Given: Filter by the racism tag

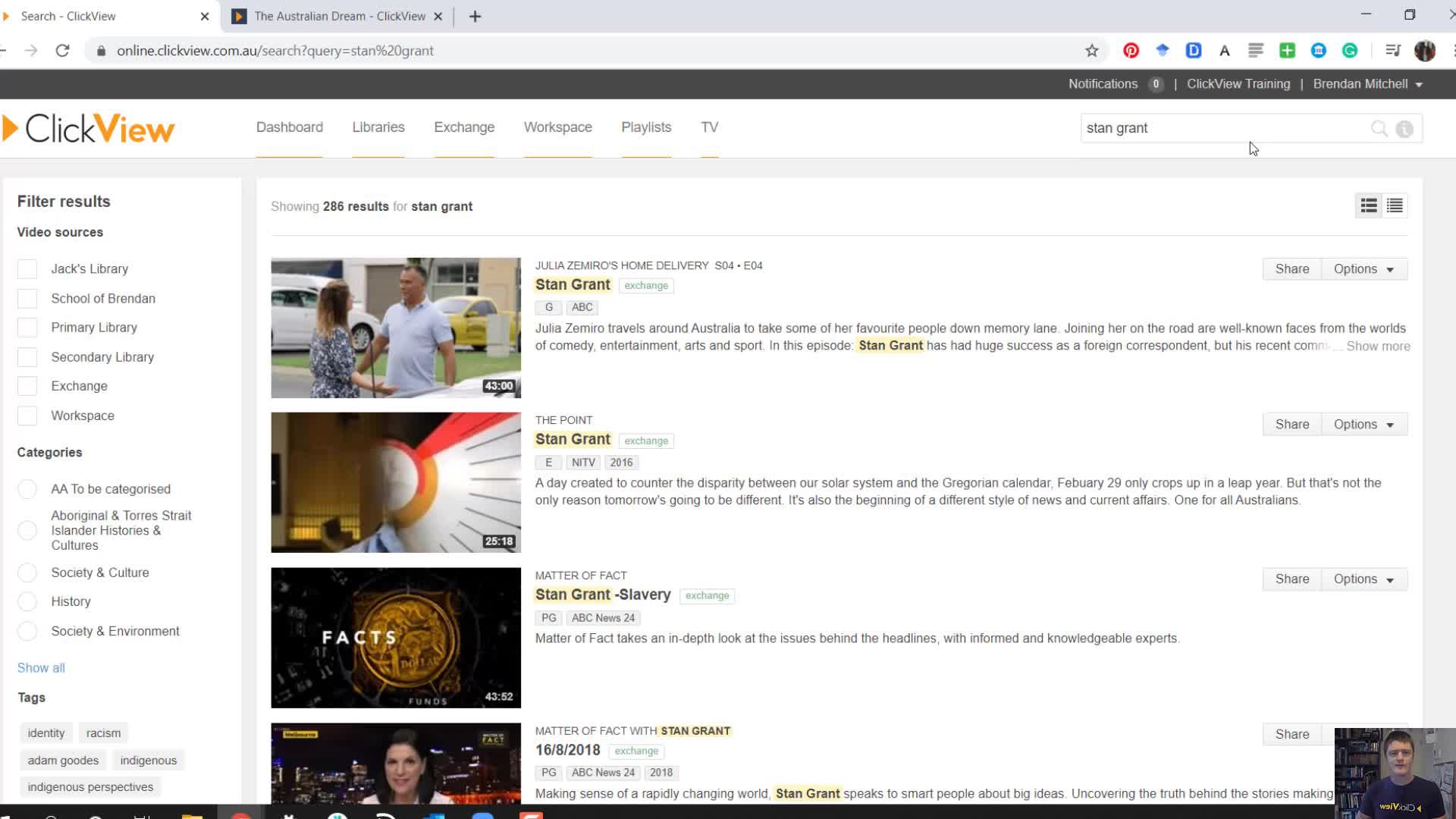Looking at the screenshot, I should coord(103,733).
